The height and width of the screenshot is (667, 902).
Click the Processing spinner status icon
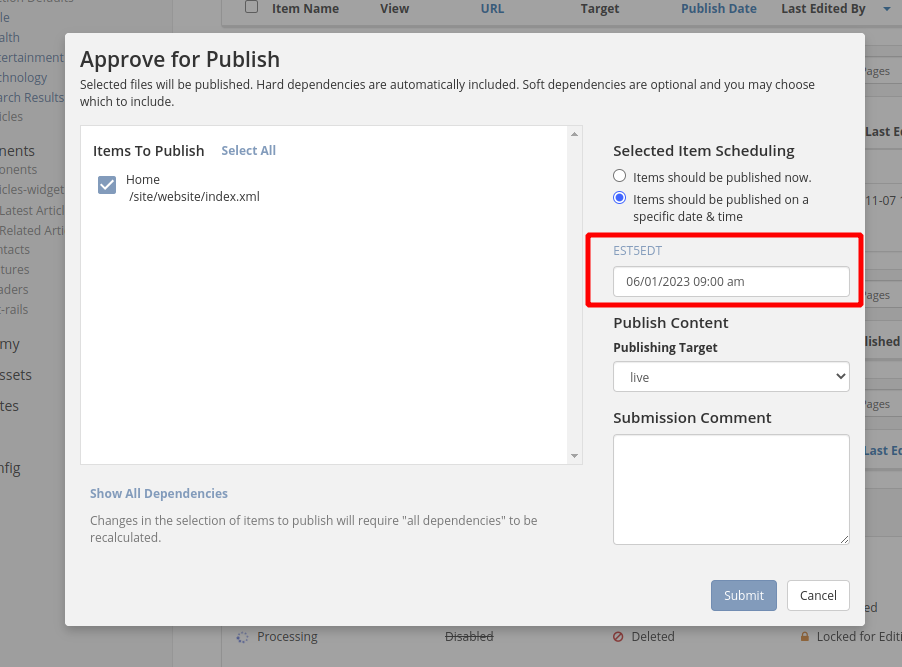241,636
